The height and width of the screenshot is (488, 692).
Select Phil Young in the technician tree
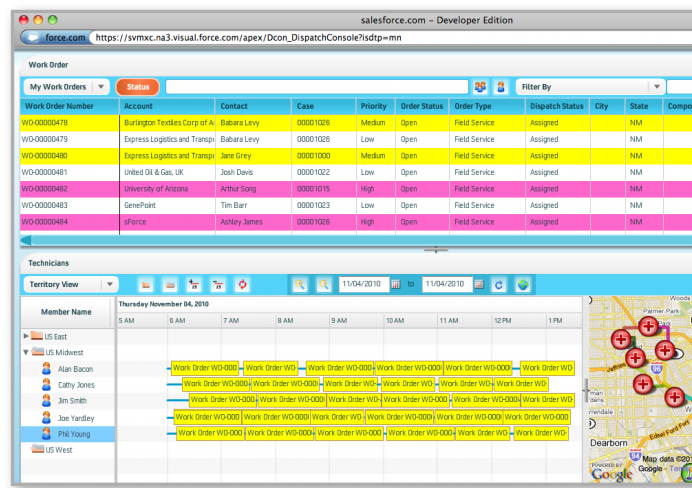(x=68, y=434)
